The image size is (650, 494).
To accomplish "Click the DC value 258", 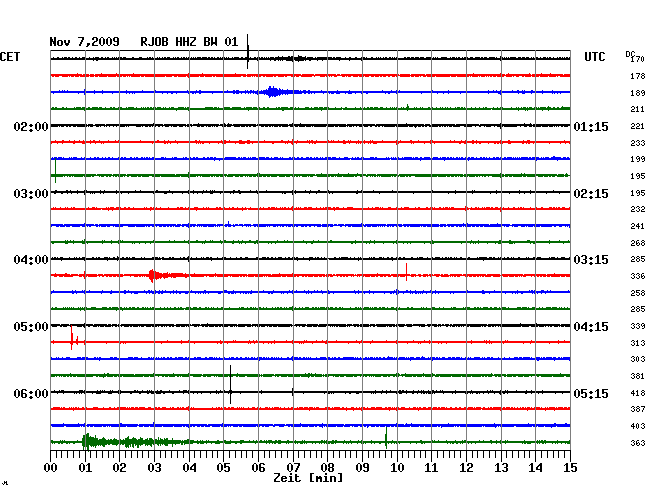I will (638, 293).
